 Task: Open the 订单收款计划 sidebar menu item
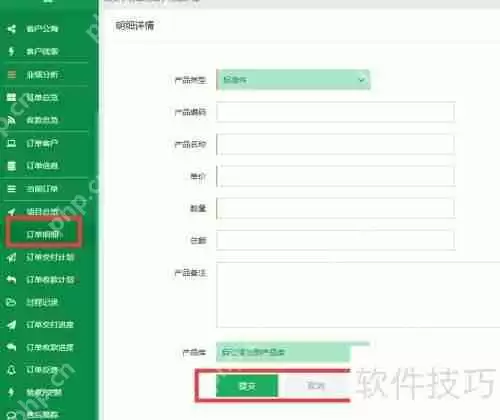click(50, 280)
